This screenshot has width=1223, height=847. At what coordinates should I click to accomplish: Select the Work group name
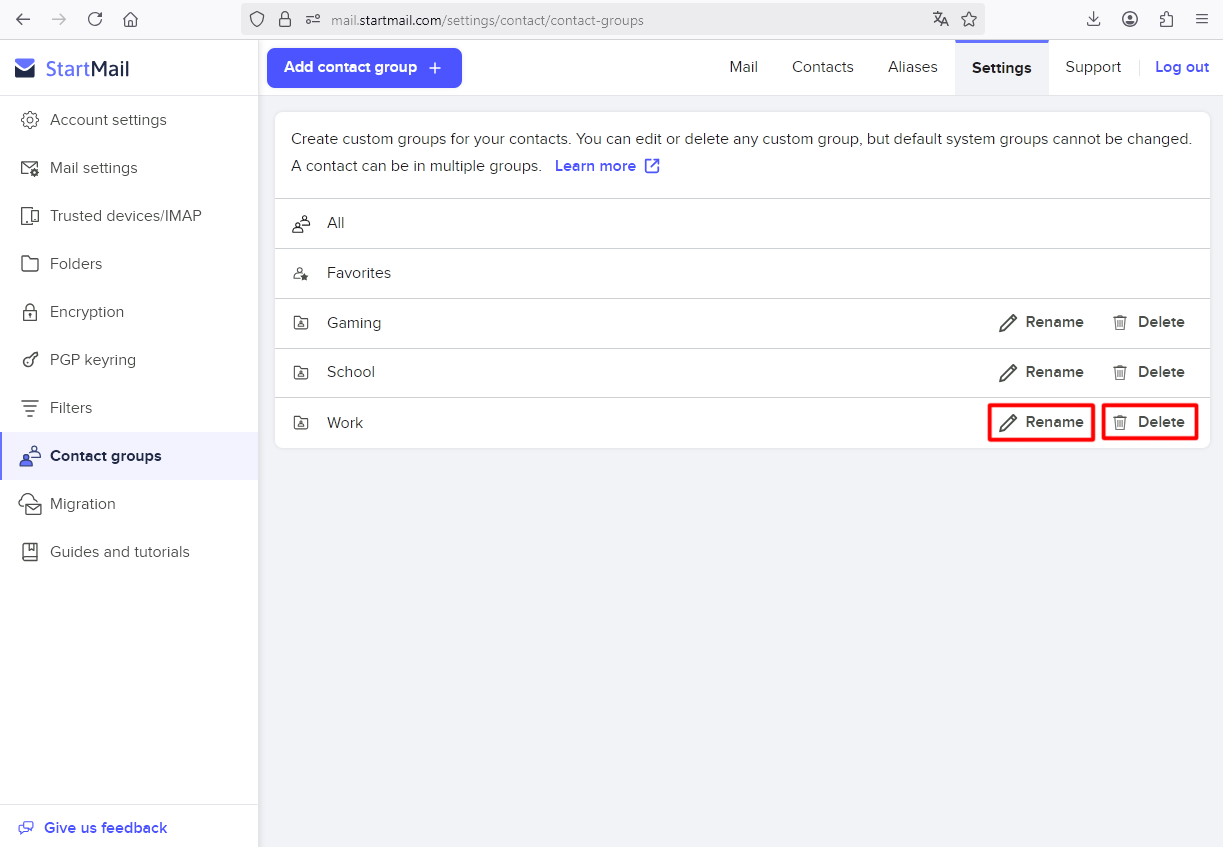click(345, 423)
